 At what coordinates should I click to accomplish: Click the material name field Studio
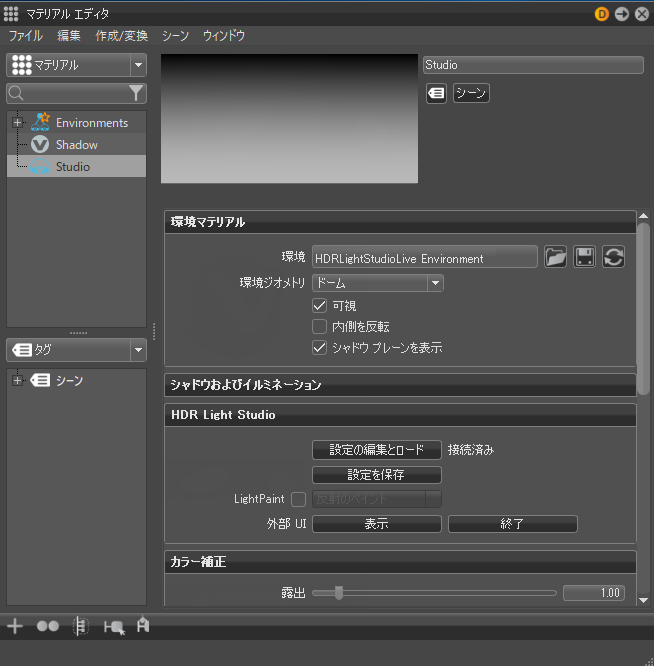pyautogui.click(x=533, y=65)
